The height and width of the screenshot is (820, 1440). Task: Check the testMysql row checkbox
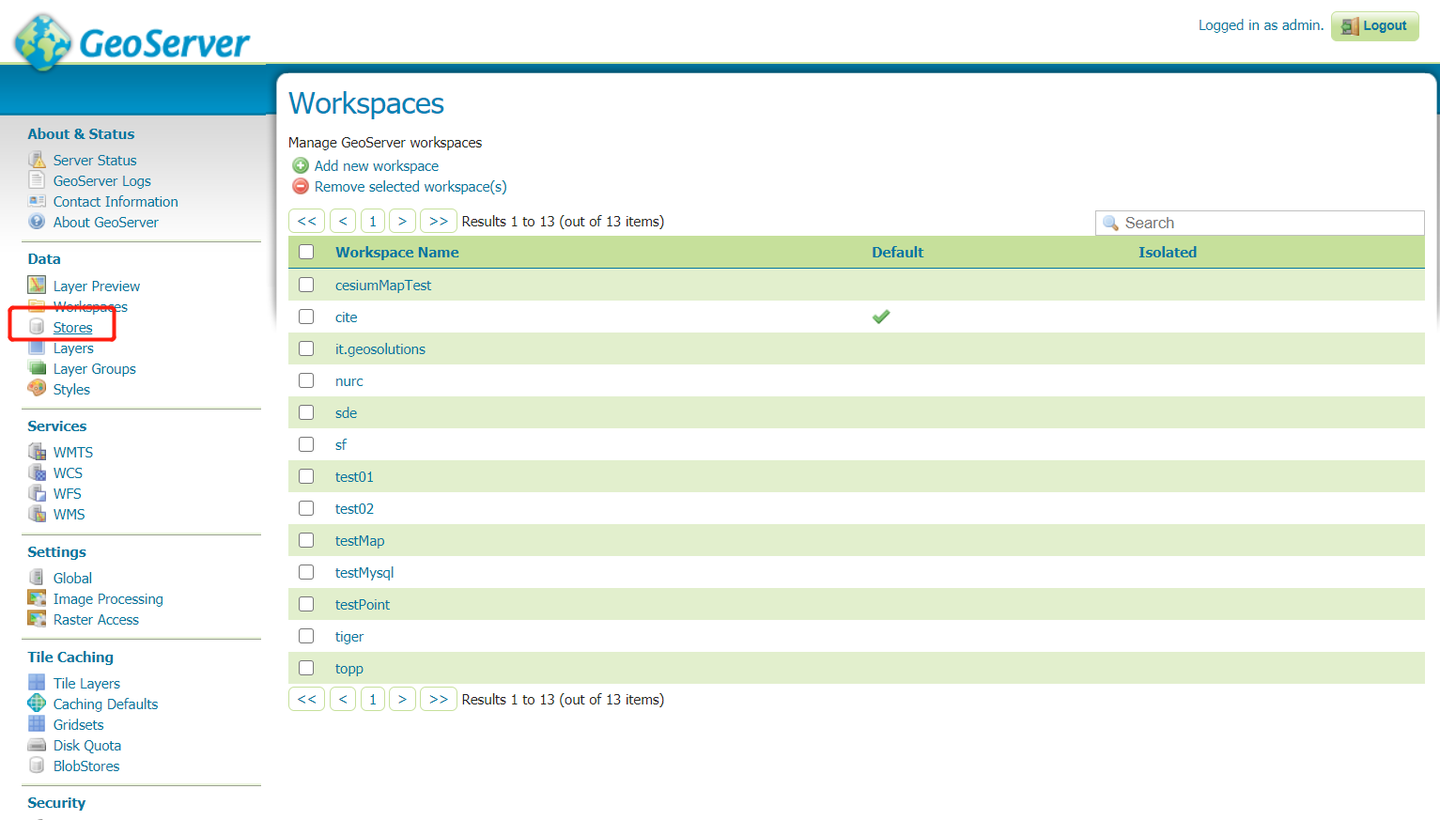point(307,573)
